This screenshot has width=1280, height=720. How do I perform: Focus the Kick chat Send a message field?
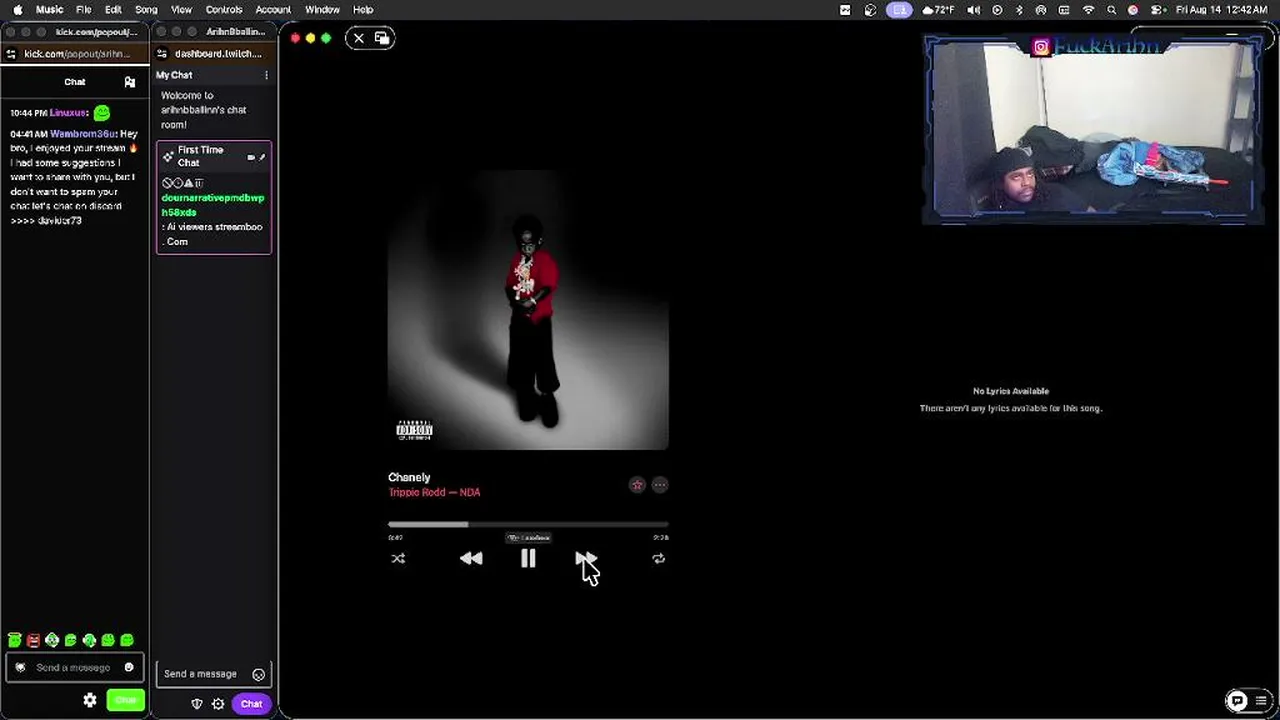point(75,668)
